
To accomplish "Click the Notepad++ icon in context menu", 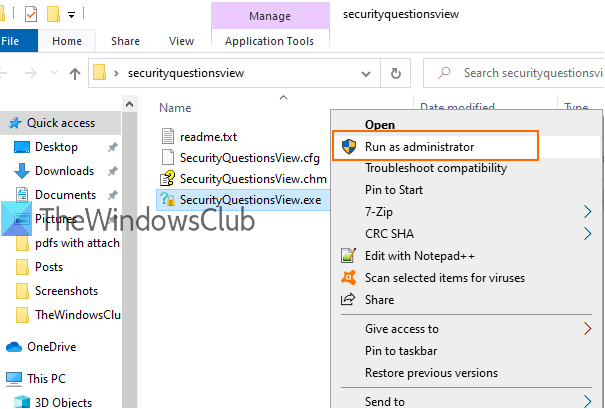I will point(348,256).
